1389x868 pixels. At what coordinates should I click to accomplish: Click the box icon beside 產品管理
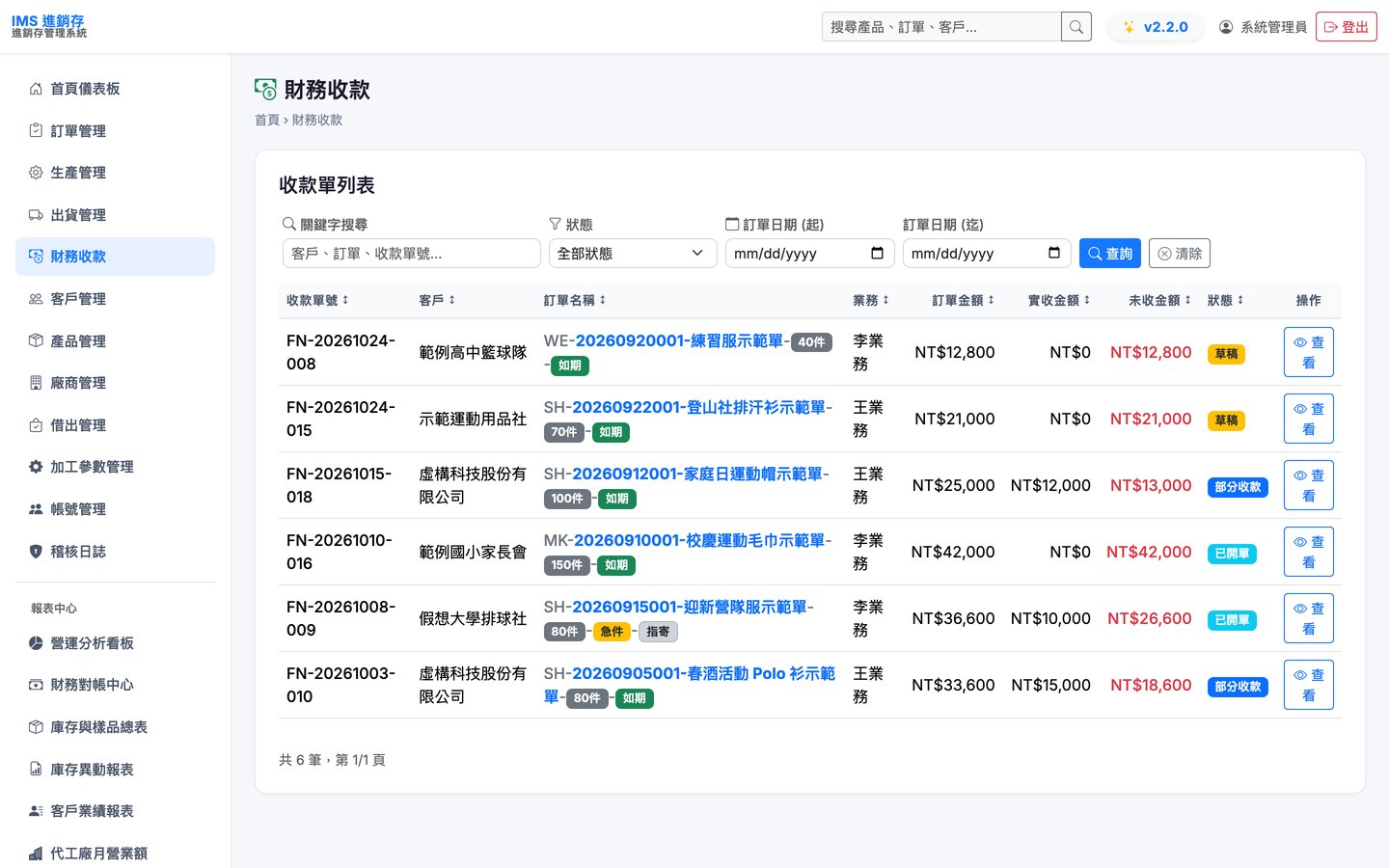click(x=36, y=341)
